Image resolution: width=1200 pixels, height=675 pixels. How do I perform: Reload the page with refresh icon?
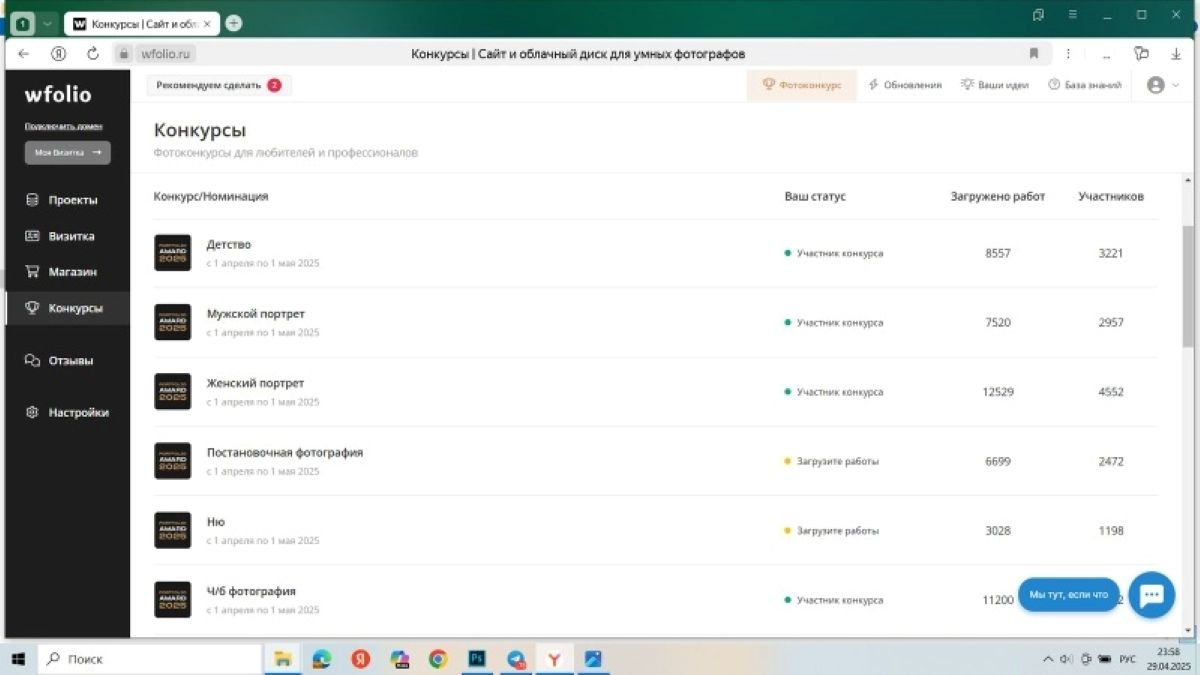point(93,54)
